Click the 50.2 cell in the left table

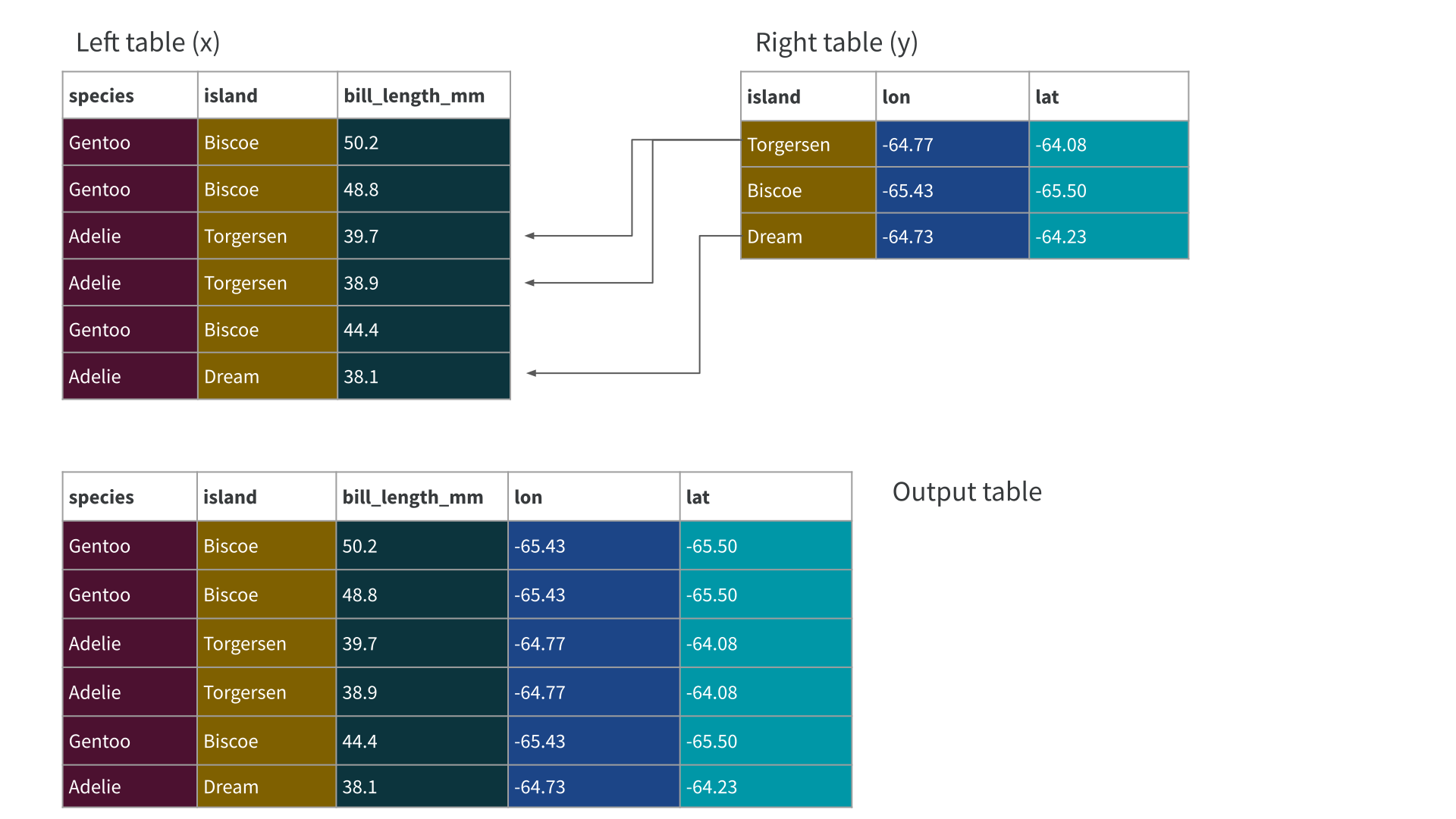[x=423, y=143]
